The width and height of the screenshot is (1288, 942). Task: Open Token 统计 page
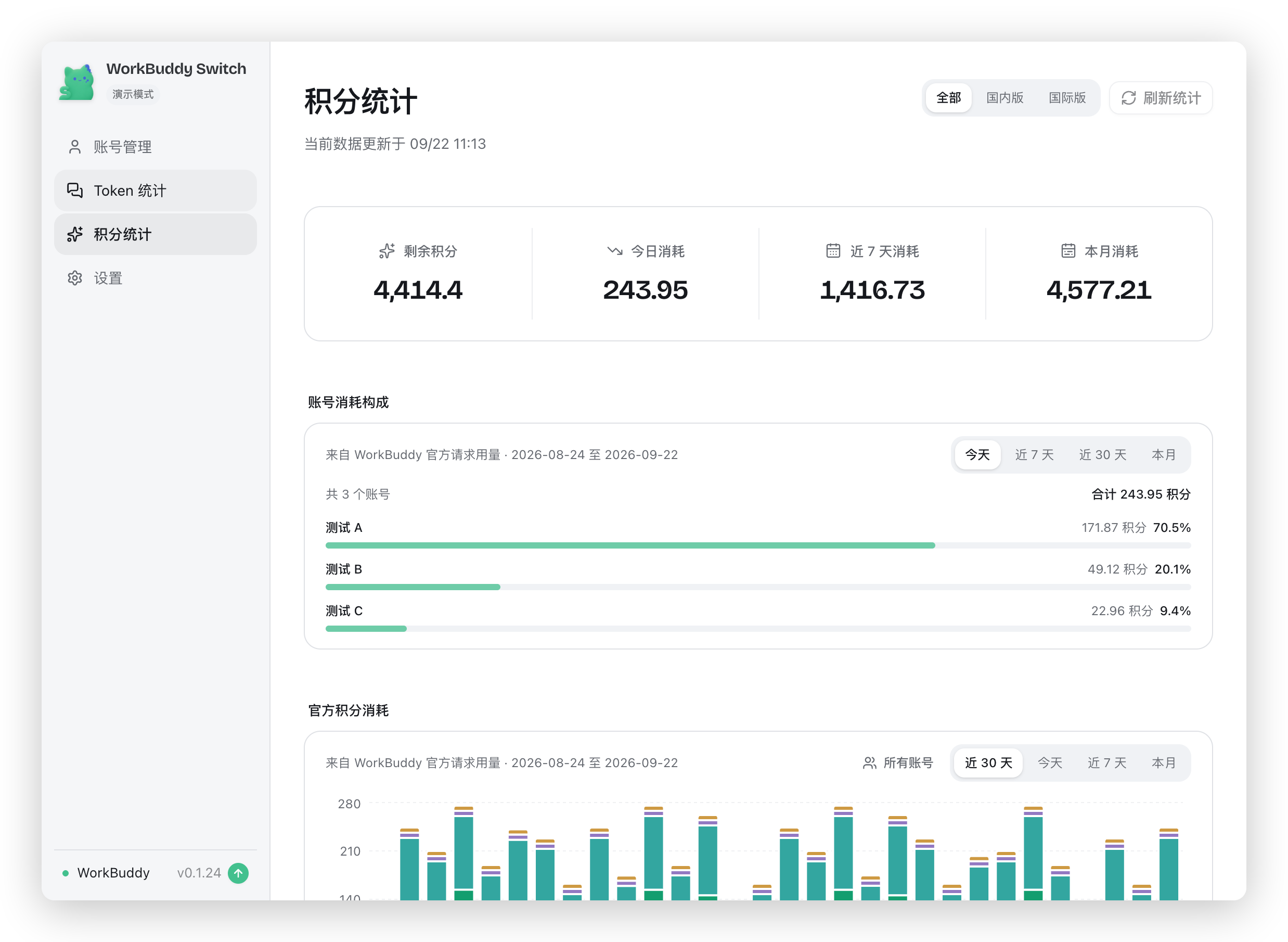[156, 190]
